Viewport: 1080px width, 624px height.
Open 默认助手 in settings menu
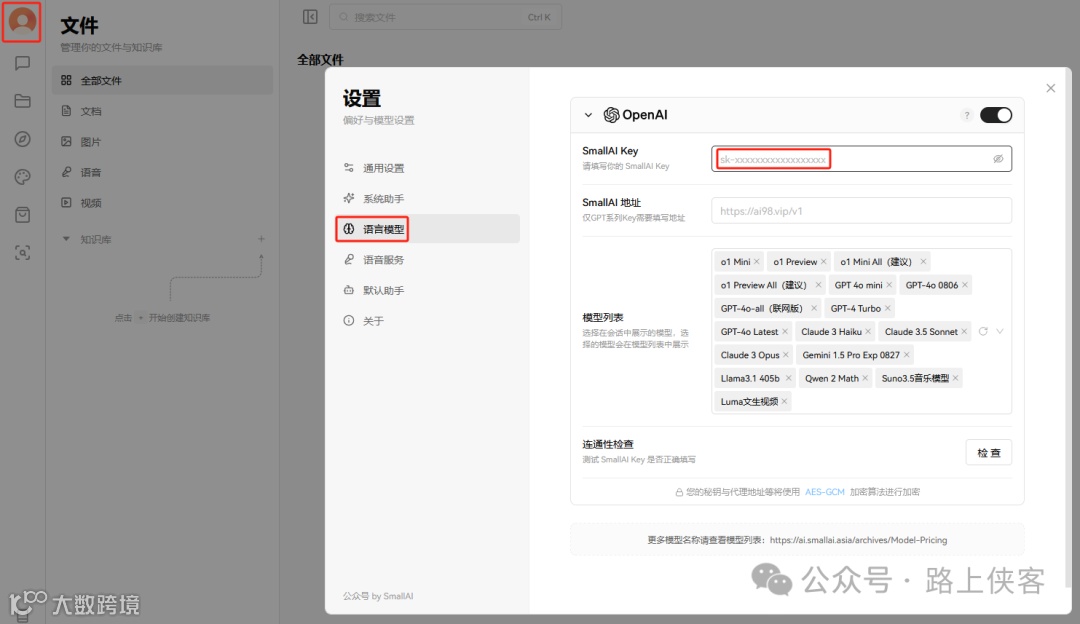(x=428, y=290)
